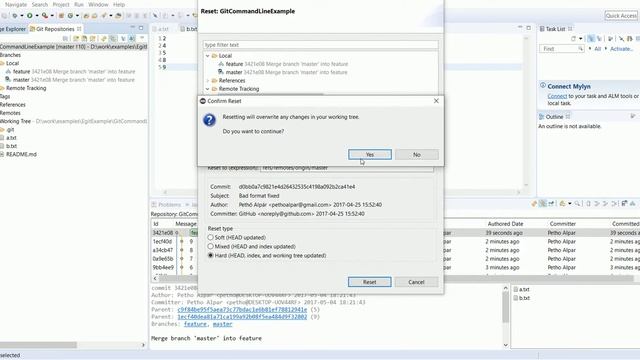Click Connect Mylyn info icon
640x360 pixels.
coord(543,85)
